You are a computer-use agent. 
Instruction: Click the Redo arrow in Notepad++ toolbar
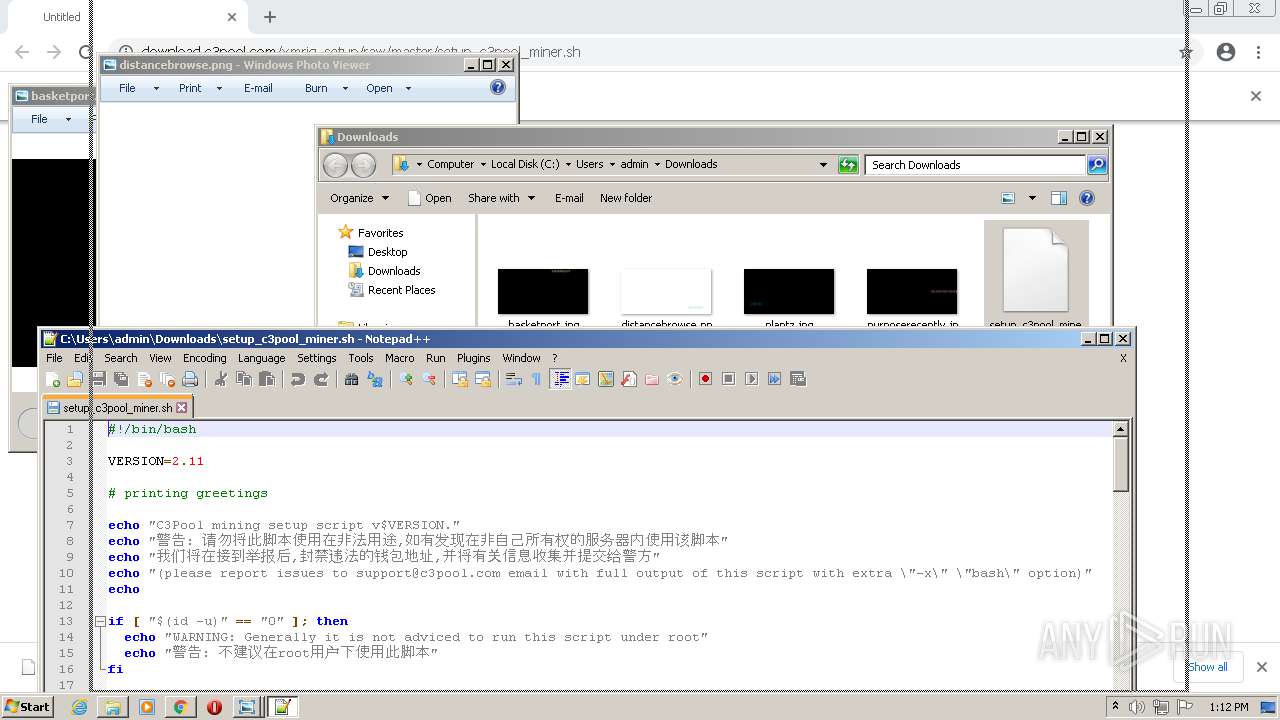[x=321, y=379]
